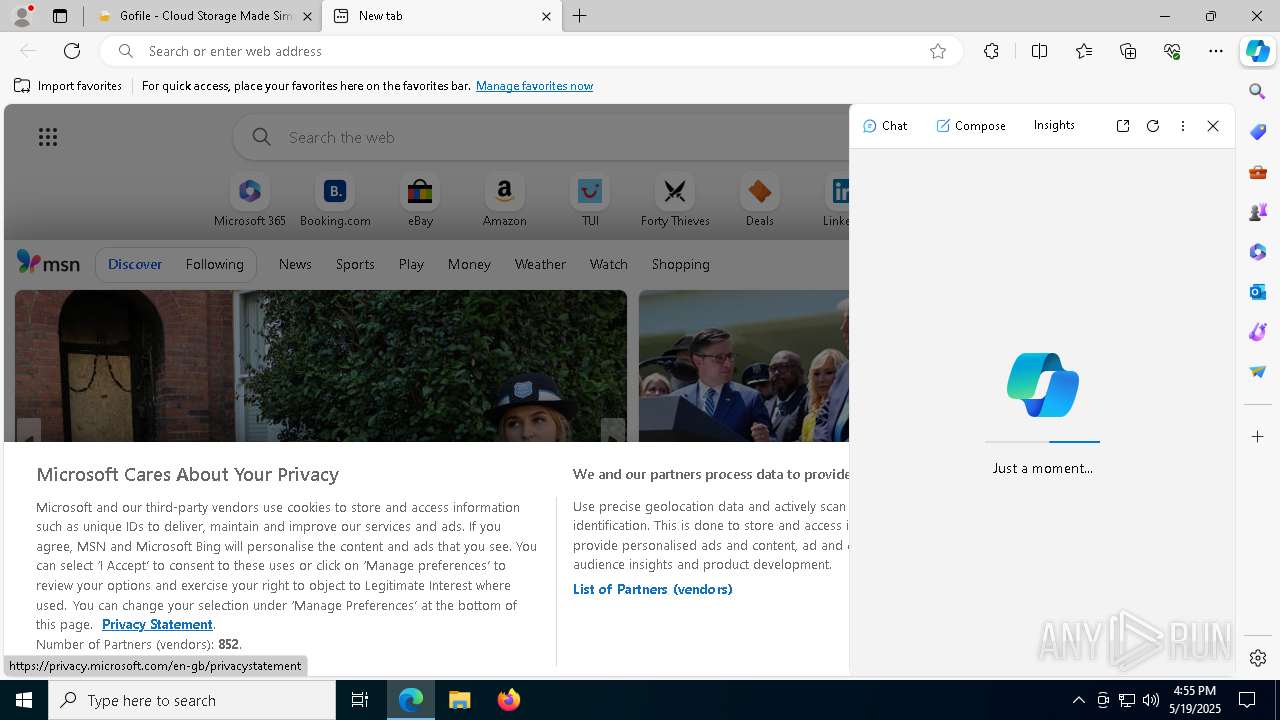Image resolution: width=1280 pixels, height=720 pixels.
Task: Open the Play menu item
Action: click(411, 264)
